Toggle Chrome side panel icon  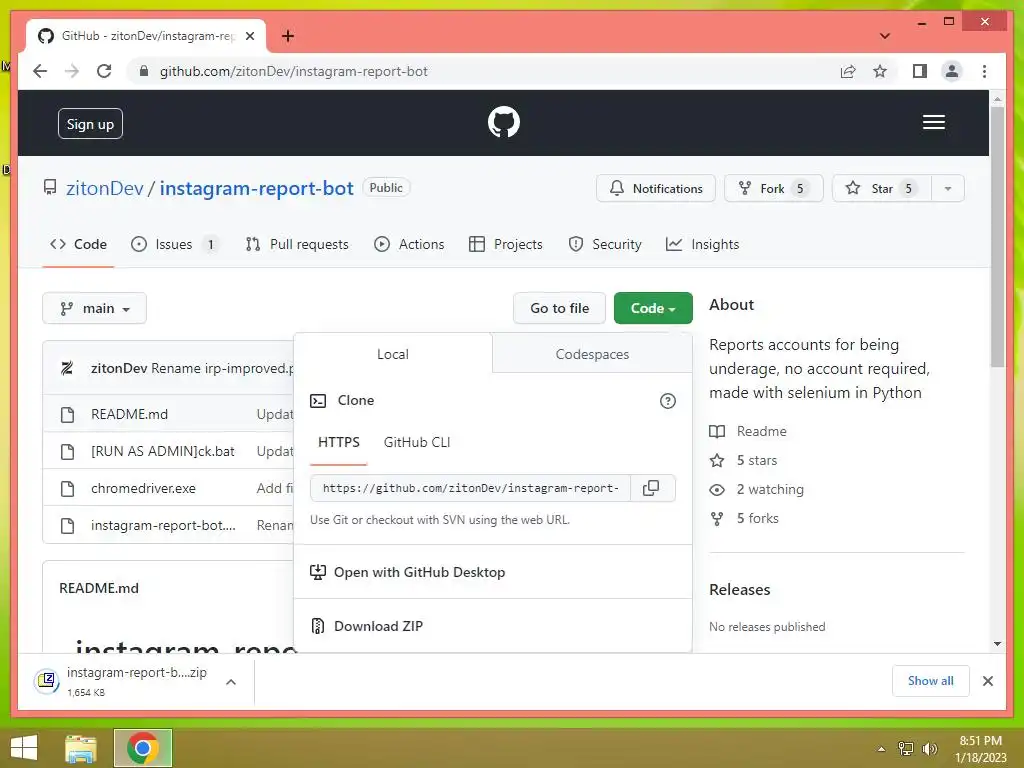(x=920, y=71)
